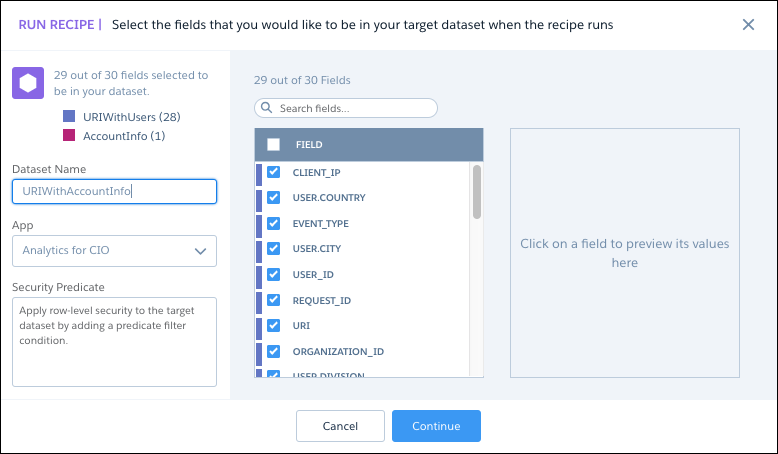The height and width of the screenshot is (454, 778).
Task: Preview the USER_ID field name
Action: point(313,275)
